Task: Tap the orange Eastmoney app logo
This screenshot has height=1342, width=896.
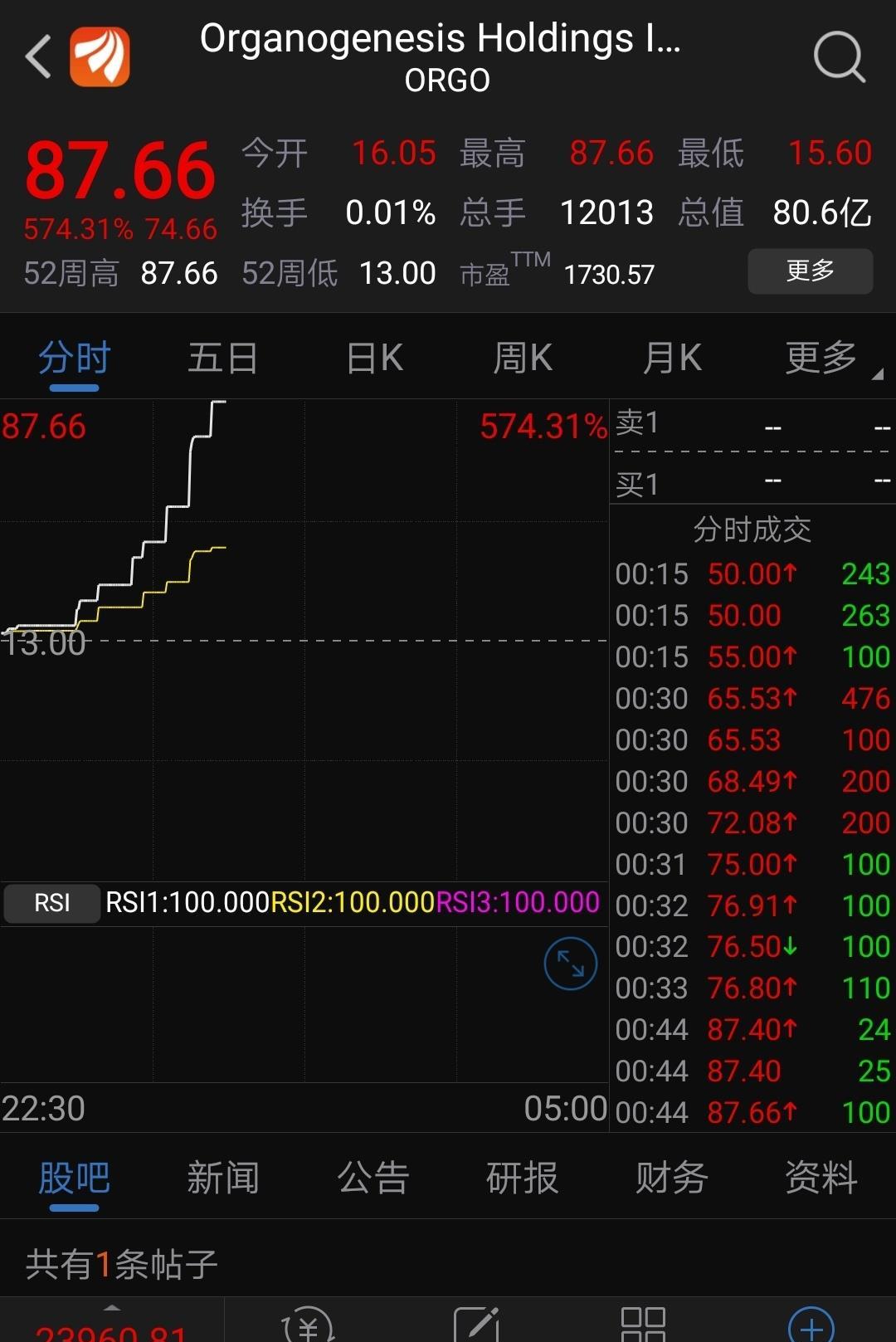Action: click(100, 56)
